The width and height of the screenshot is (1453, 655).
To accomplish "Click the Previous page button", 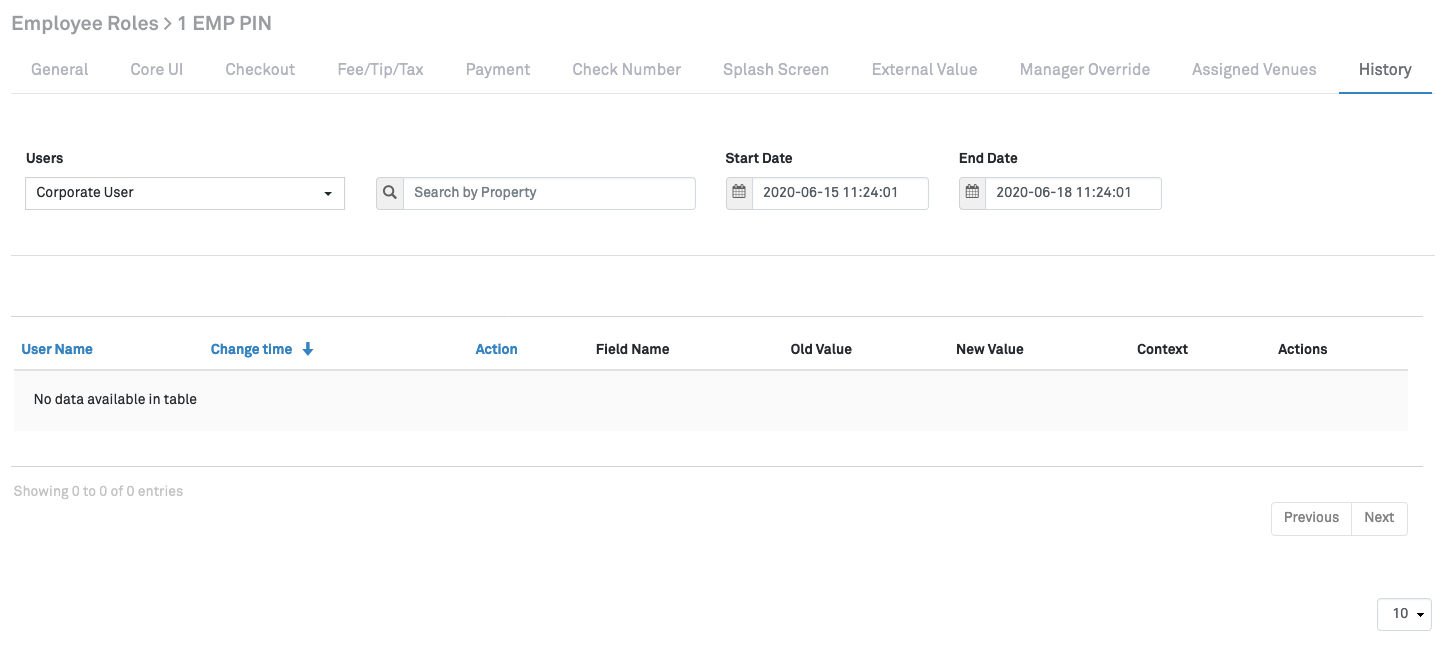I will (1311, 518).
